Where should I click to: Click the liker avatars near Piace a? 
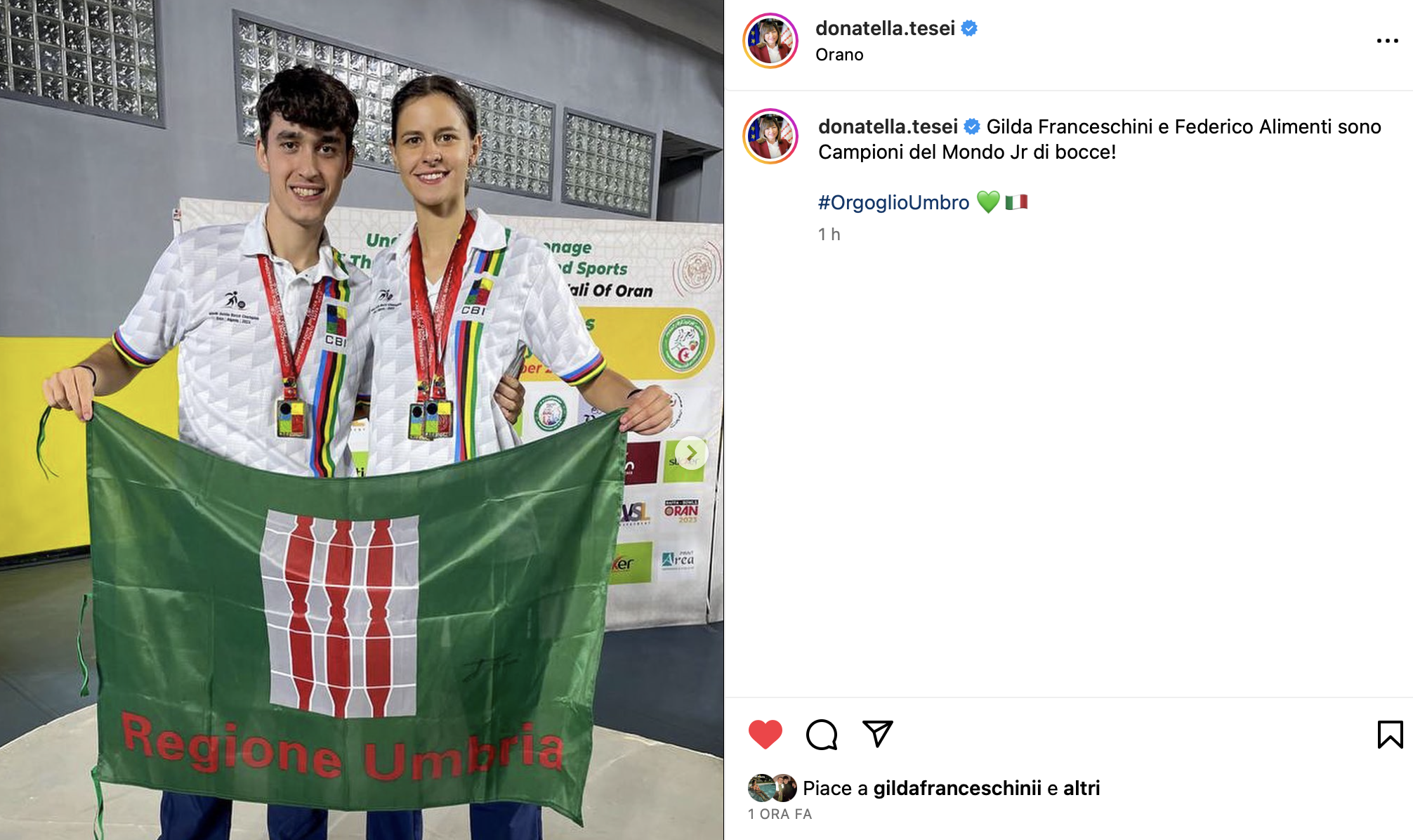(773, 788)
